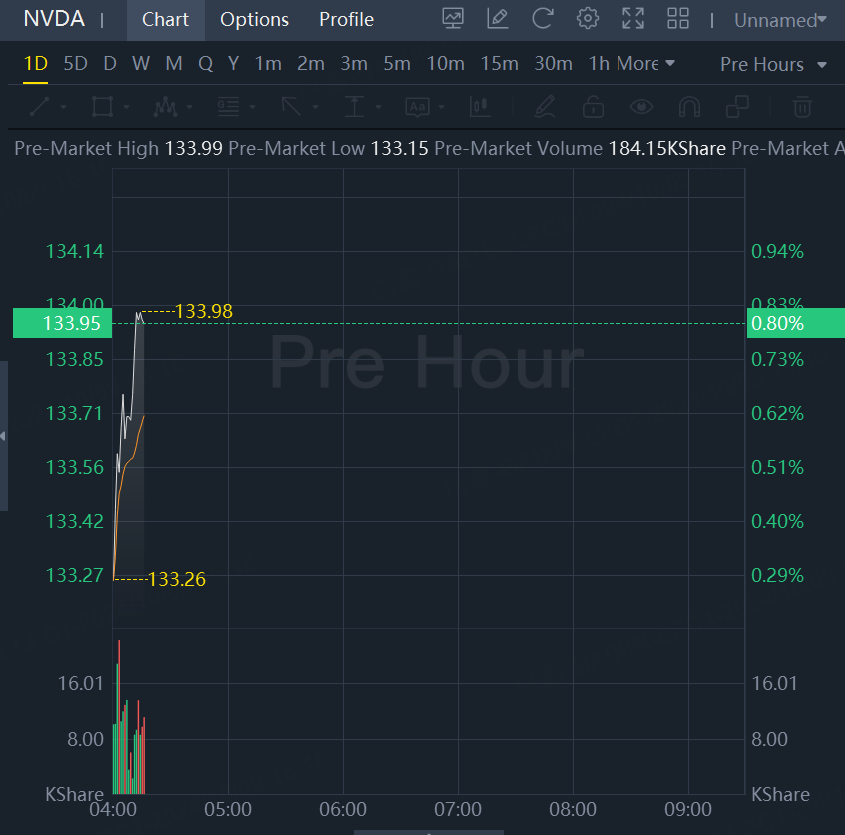The width and height of the screenshot is (845, 835).
Task: Select the 1h interval
Action: coord(599,64)
